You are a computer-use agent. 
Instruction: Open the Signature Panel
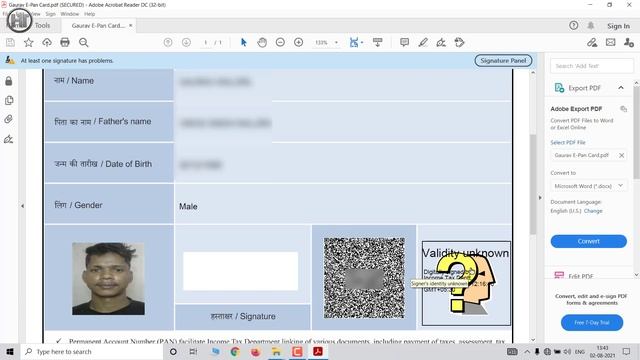pyautogui.click(x=503, y=60)
